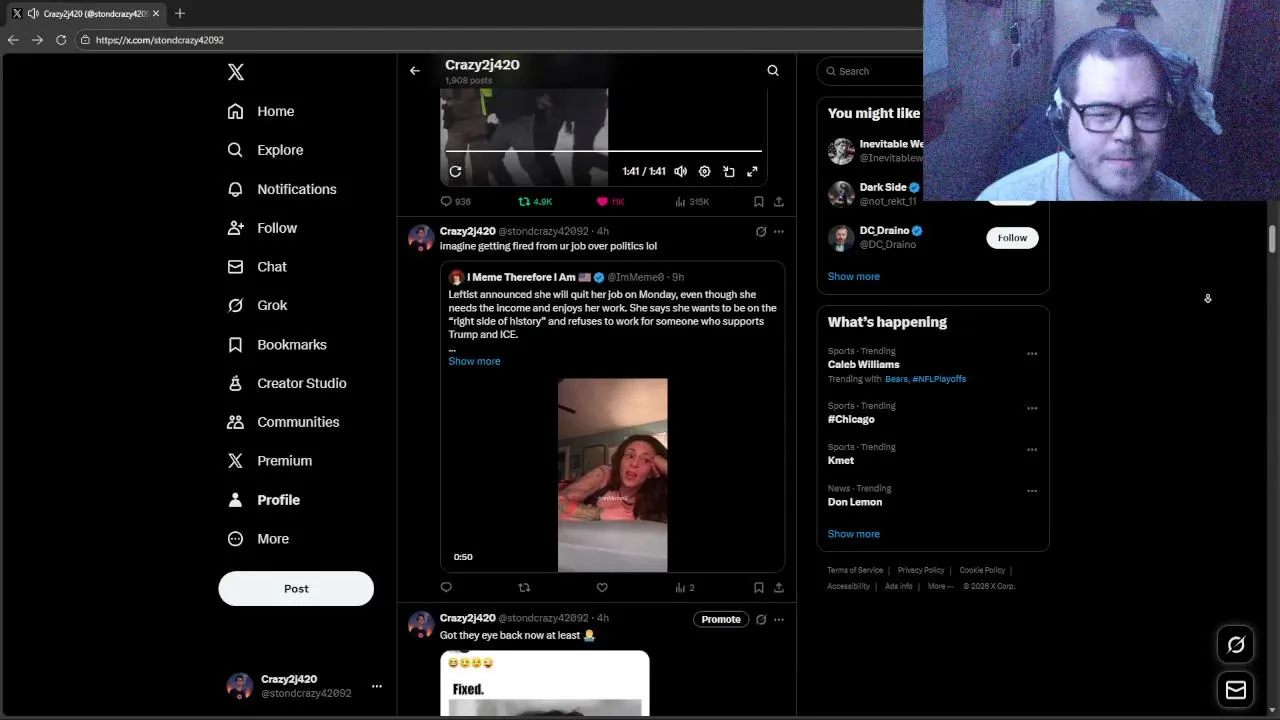The width and height of the screenshot is (1280, 720).
Task: Open more options on 'Got they eye back' post
Action: [x=779, y=619]
